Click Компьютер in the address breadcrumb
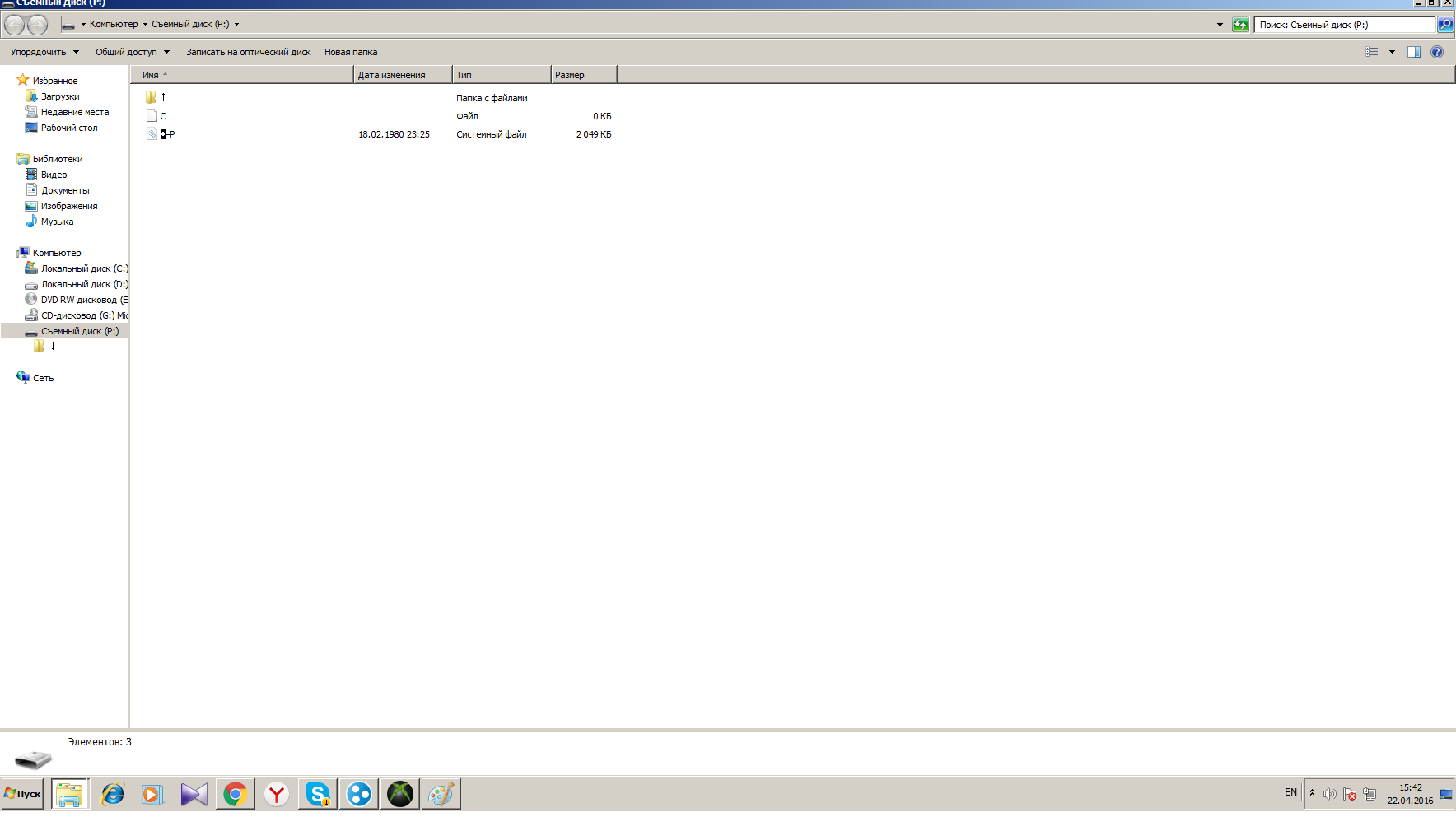Viewport: 1456px width, 817px height. (114, 24)
